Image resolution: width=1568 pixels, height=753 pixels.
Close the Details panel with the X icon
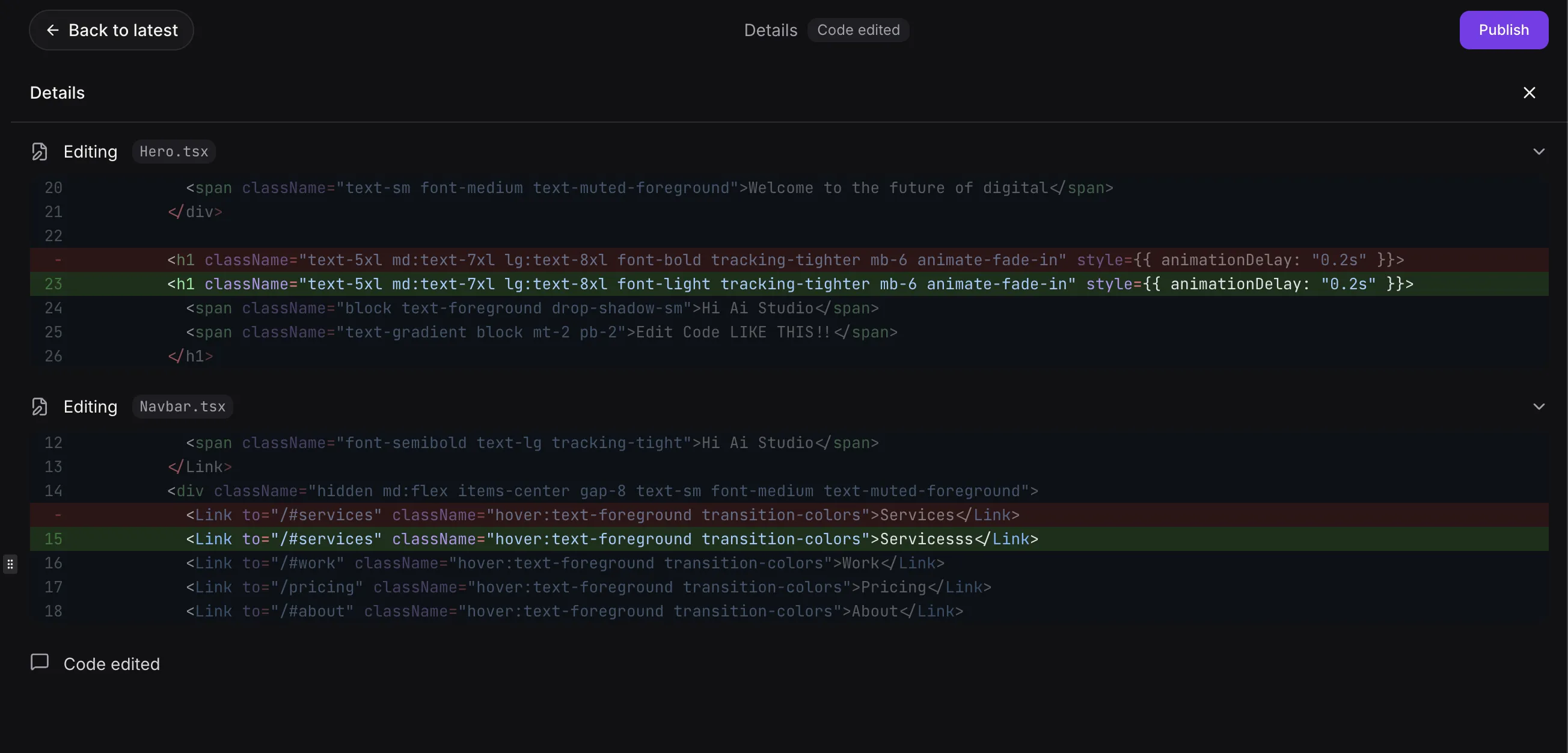(x=1529, y=93)
